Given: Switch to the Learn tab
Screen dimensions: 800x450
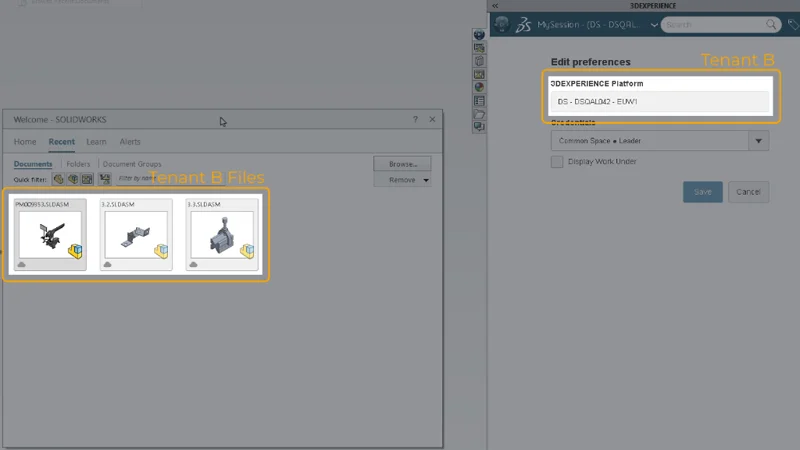Looking at the screenshot, I should pos(96,142).
